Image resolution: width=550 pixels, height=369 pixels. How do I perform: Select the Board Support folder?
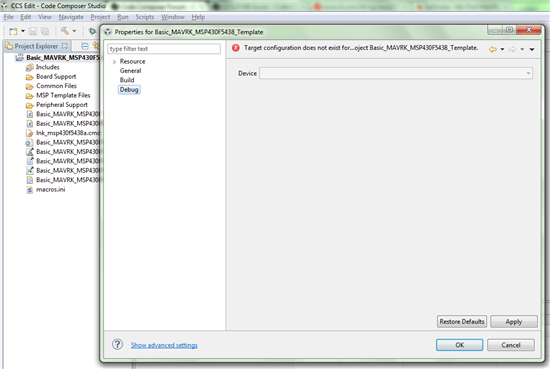pos(51,76)
